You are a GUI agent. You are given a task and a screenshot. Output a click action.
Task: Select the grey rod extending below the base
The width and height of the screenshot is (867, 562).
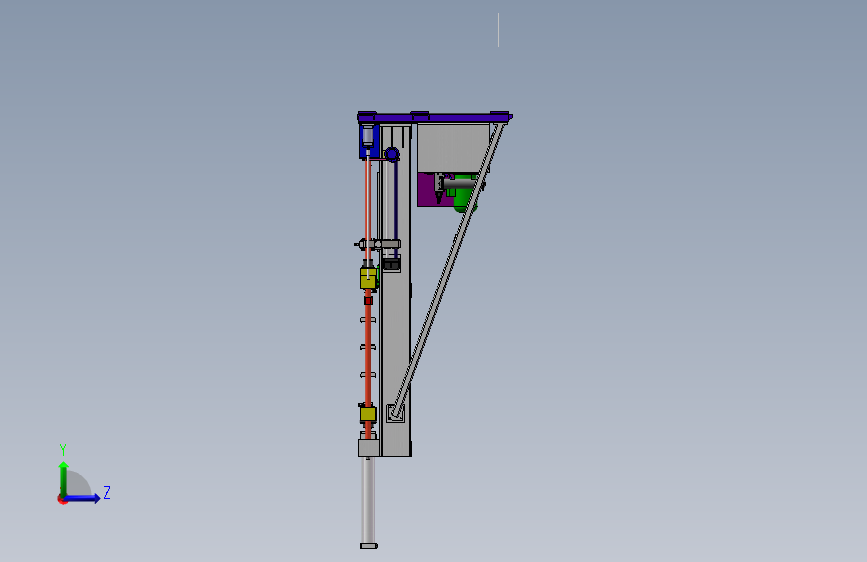click(368, 500)
